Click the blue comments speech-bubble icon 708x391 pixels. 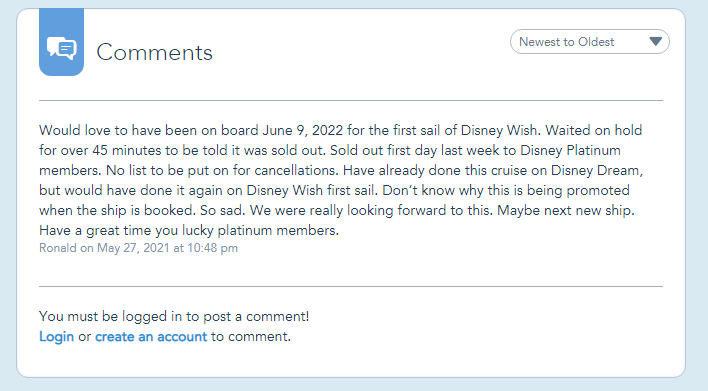[61, 47]
